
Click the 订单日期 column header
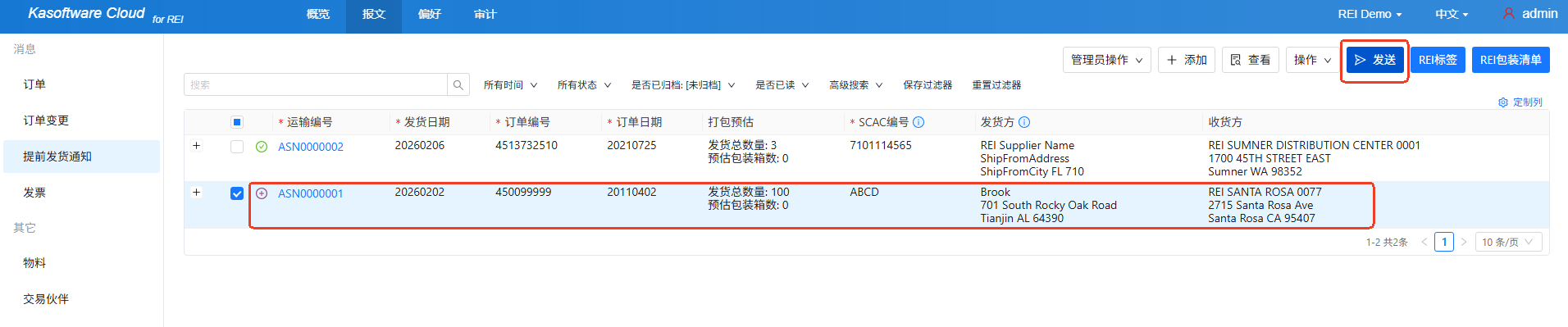click(x=639, y=122)
